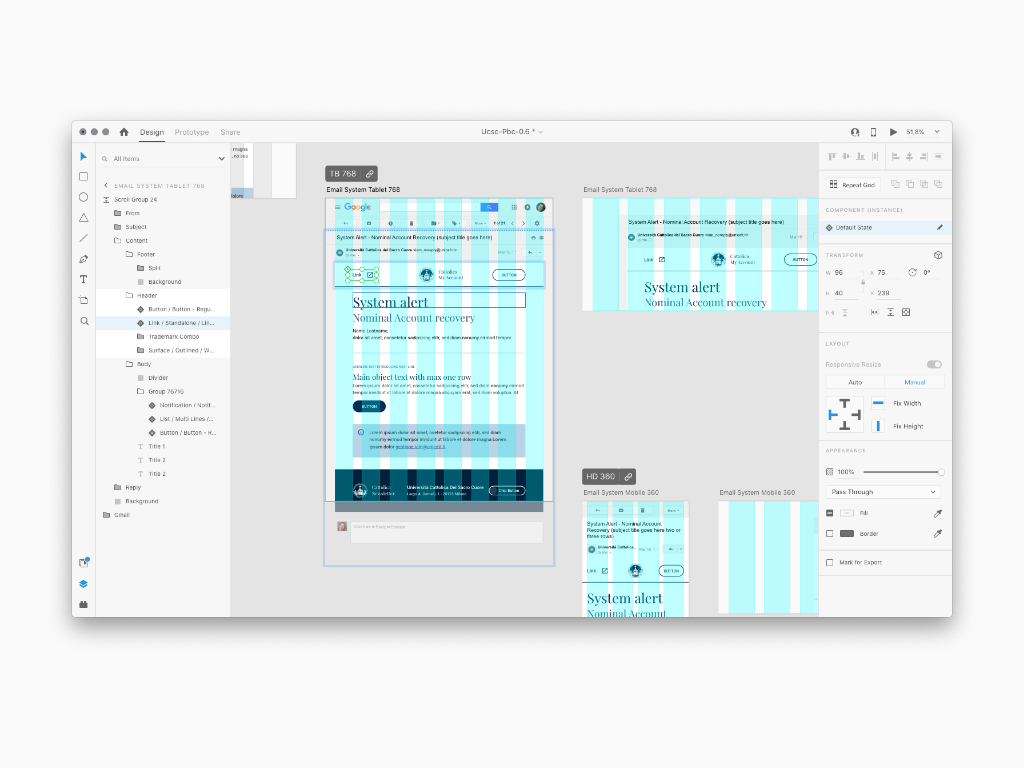Align selection to left edge
Image resolution: width=1024 pixels, height=768 pixels.
coord(895,157)
